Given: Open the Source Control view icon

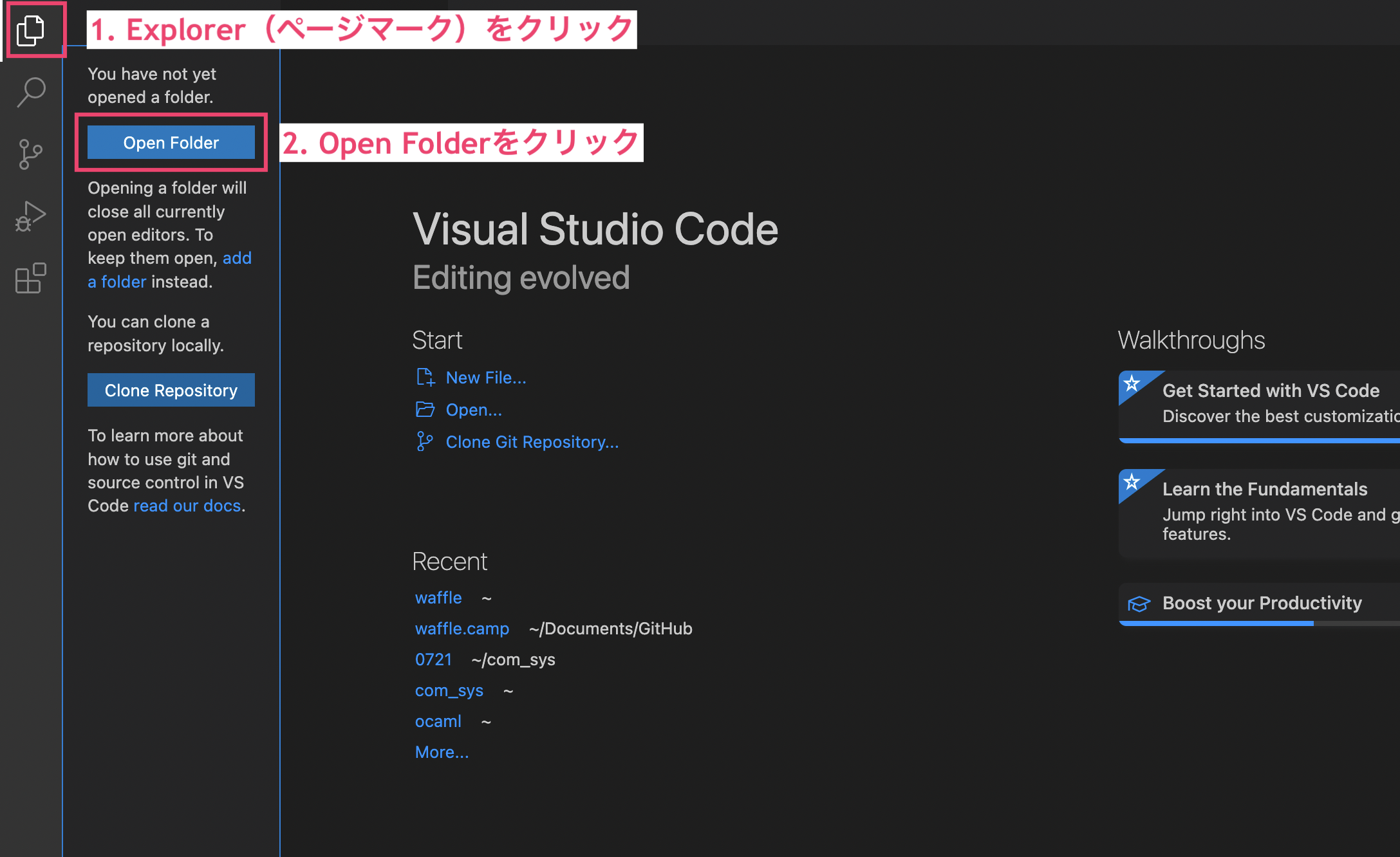Looking at the screenshot, I should 31,154.
